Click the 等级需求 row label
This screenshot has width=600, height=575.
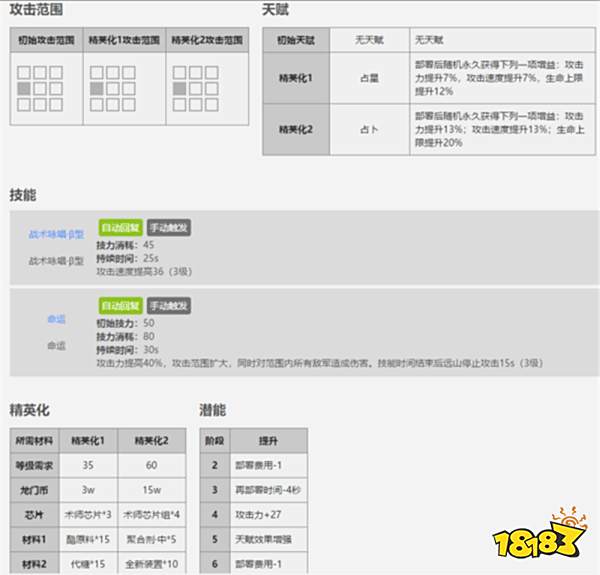point(34,464)
